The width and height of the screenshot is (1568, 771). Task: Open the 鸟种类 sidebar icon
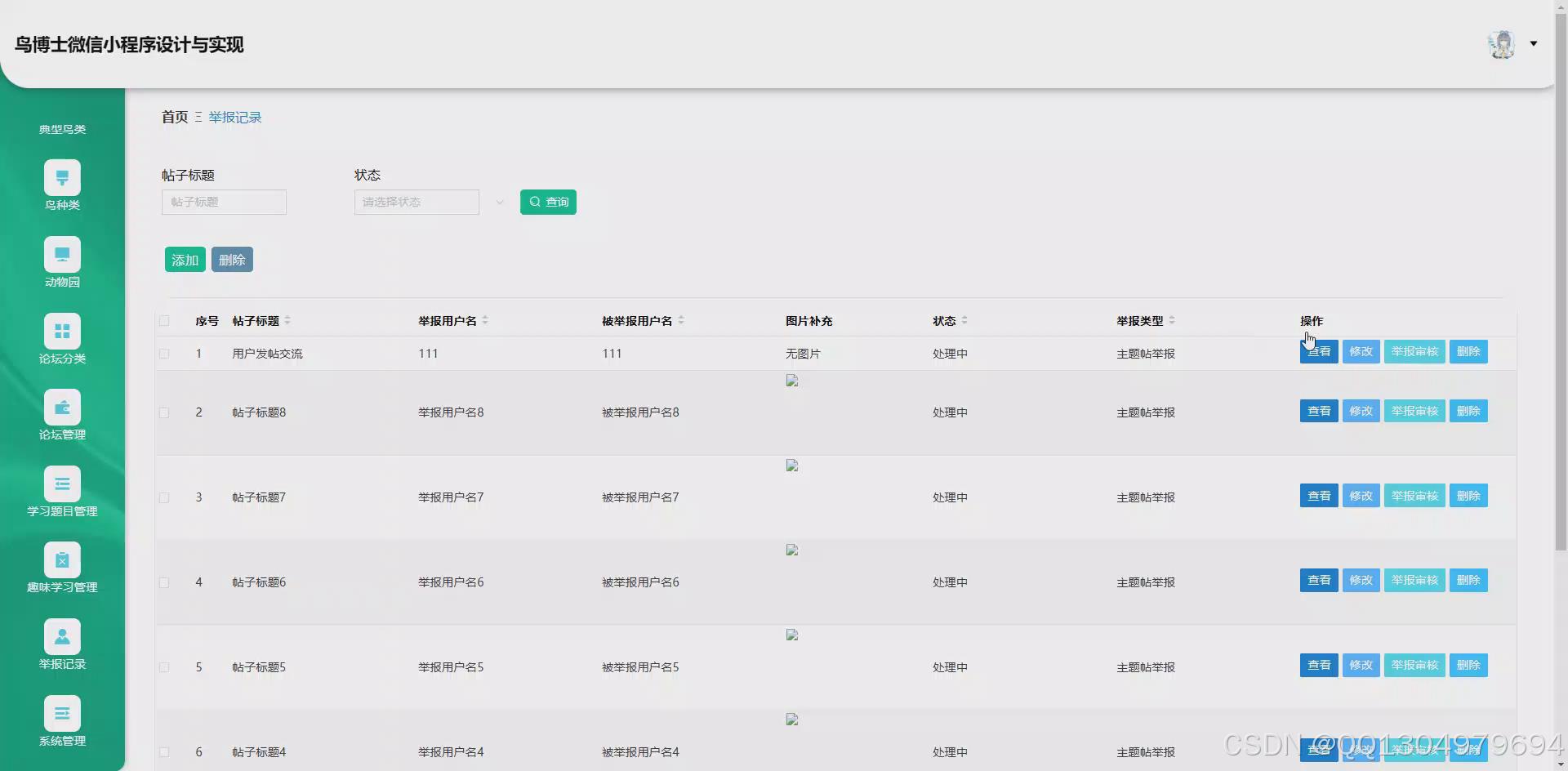[x=62, y=178]
